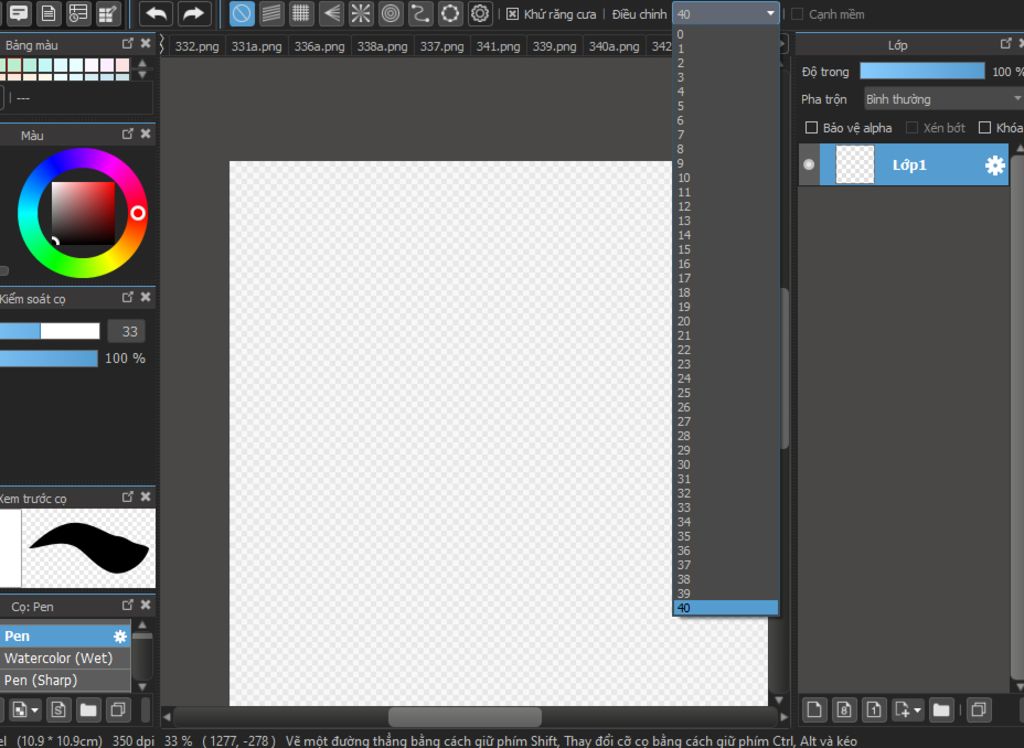
Task: Enable the Bảo vệ alpha checkbox
Action: pyautogui.click(x=811, y=127)
